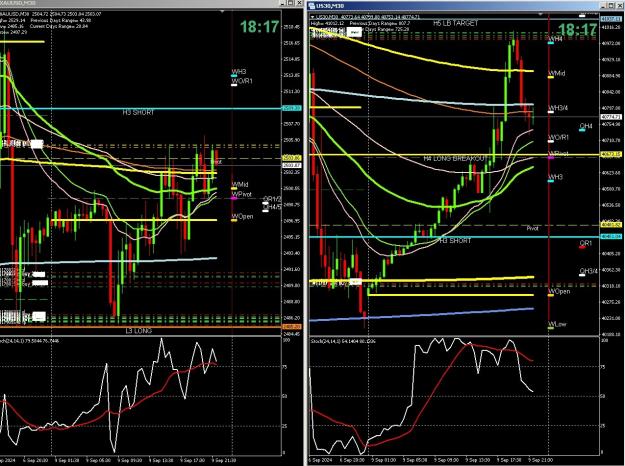625x466 pixels.
Task: Click the WO/R1 level marker in US30 chart
Action: (558, 138)
